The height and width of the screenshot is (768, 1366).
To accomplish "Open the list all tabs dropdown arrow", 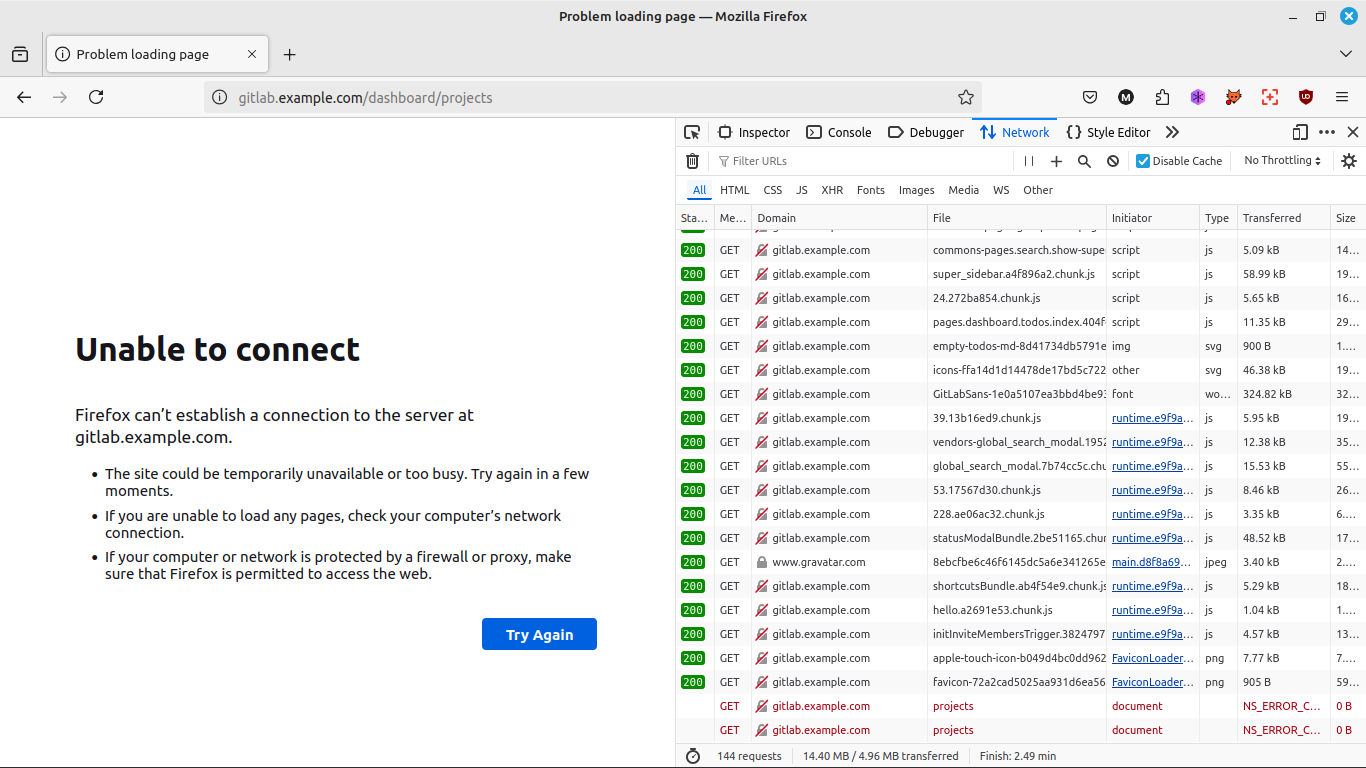I will click(x=1345, y=54).
